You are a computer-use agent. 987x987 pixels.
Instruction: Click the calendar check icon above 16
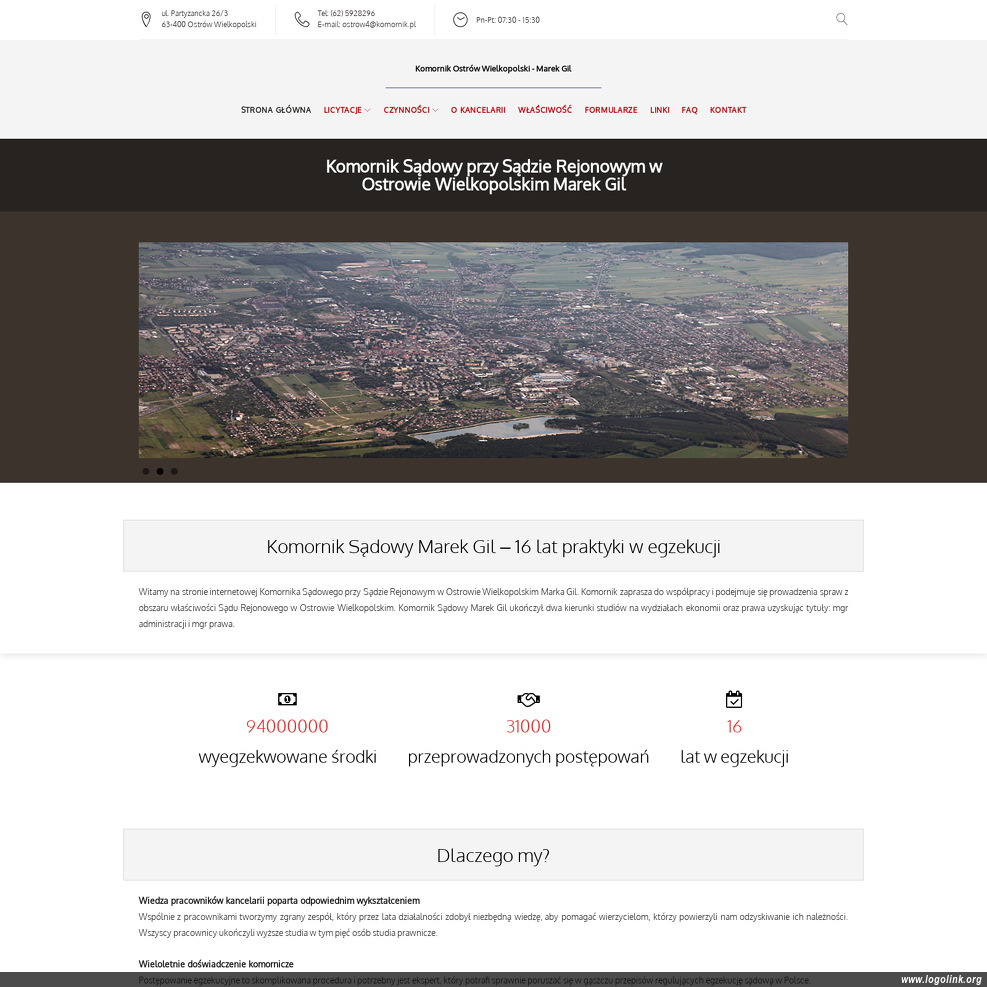(734, 699)
